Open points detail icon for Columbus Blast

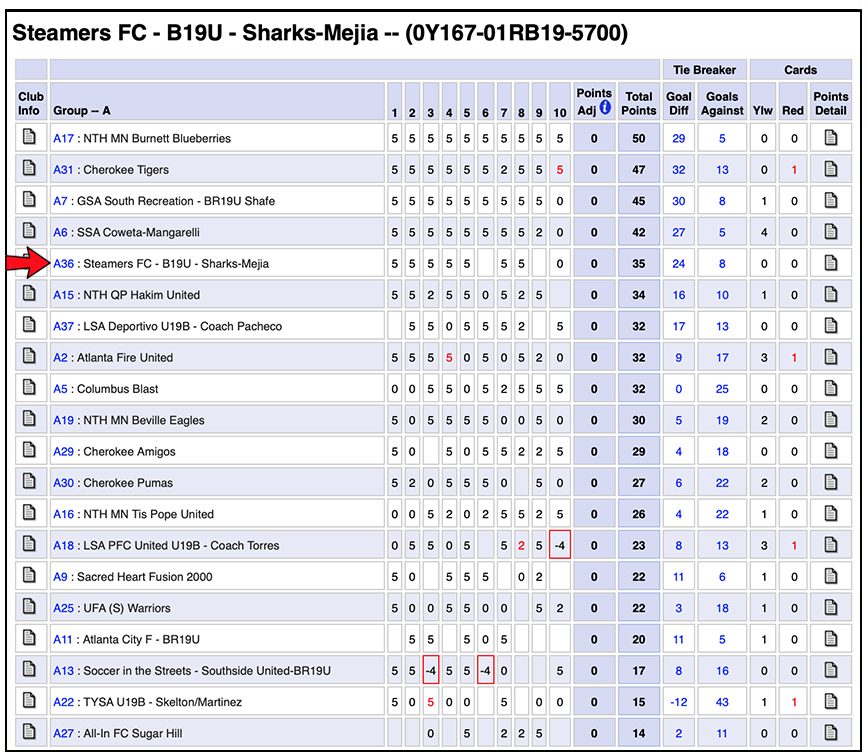click(830, 387)
